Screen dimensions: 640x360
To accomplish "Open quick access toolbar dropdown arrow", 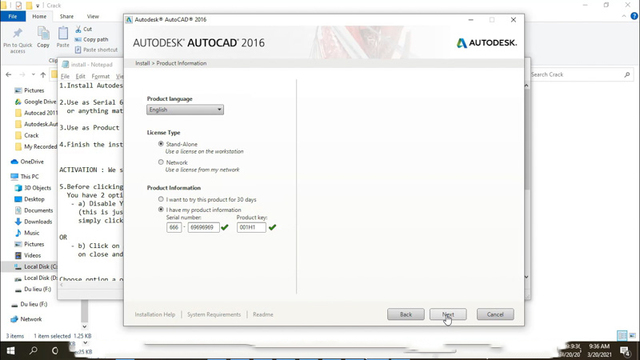I will pos(38,6).
